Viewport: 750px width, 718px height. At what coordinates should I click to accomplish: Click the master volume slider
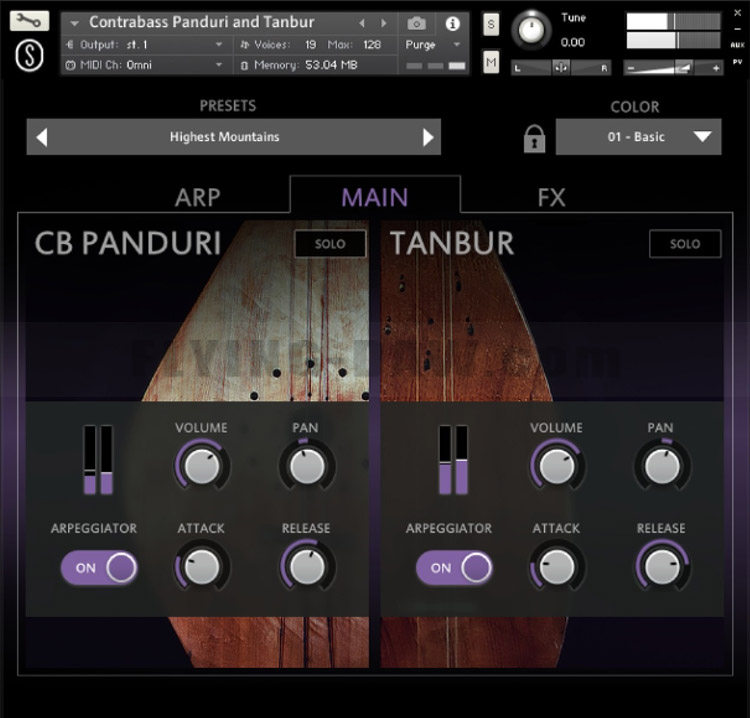(673, 68)
